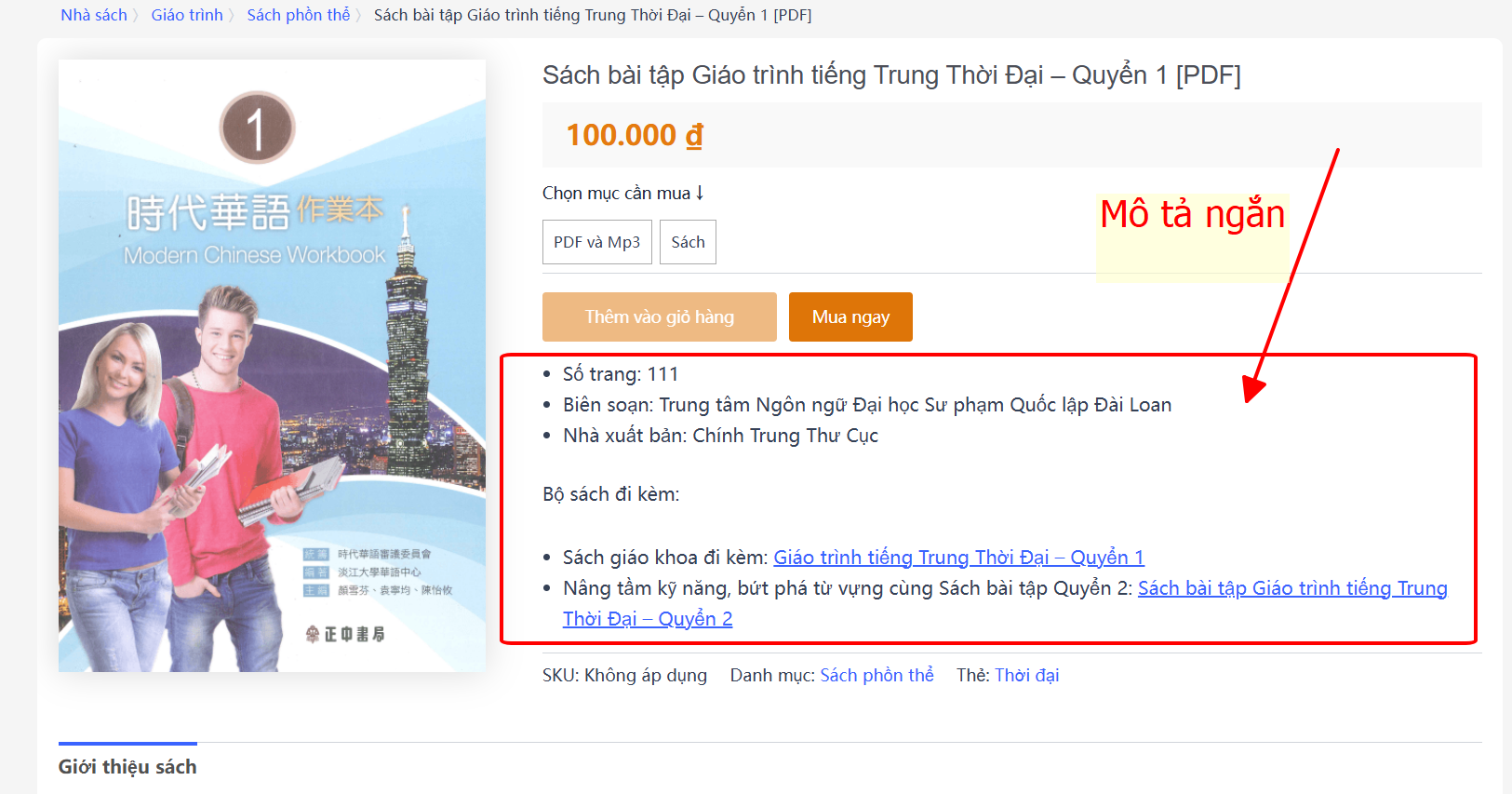This screenshot has height=794, width=1512.
Task: Open the book cover image
Action: pyautogui.click(x=272, y=366)
